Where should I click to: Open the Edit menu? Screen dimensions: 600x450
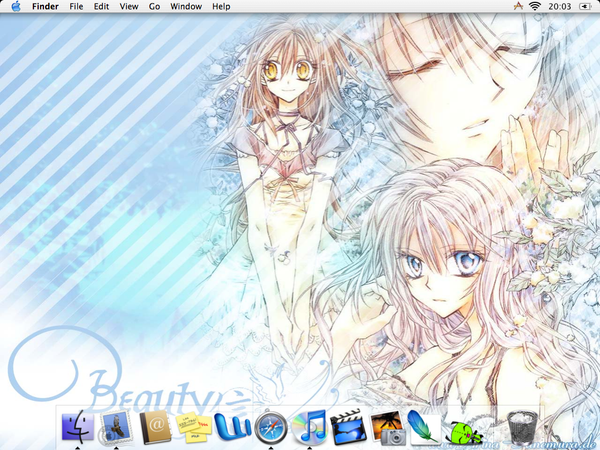pos(101,7)
